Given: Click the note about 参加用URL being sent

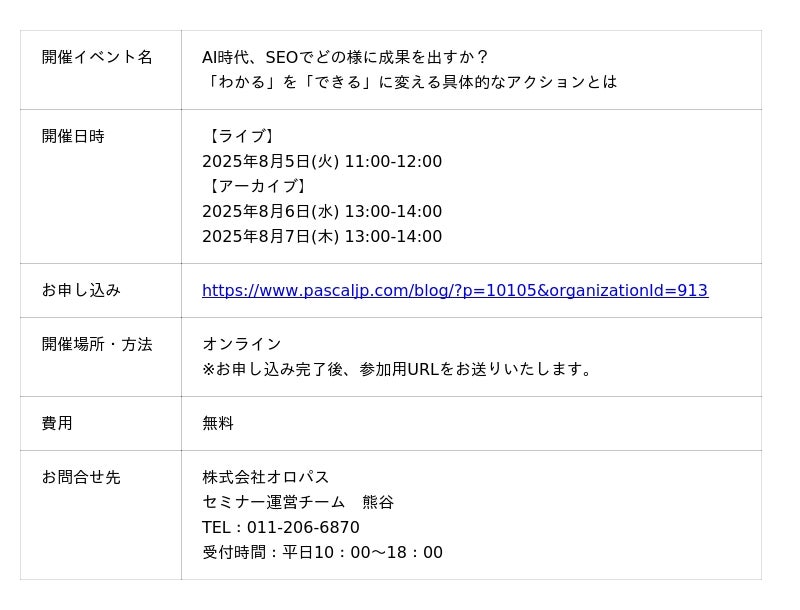Looking at the screenshot, I should click(396, 369).
